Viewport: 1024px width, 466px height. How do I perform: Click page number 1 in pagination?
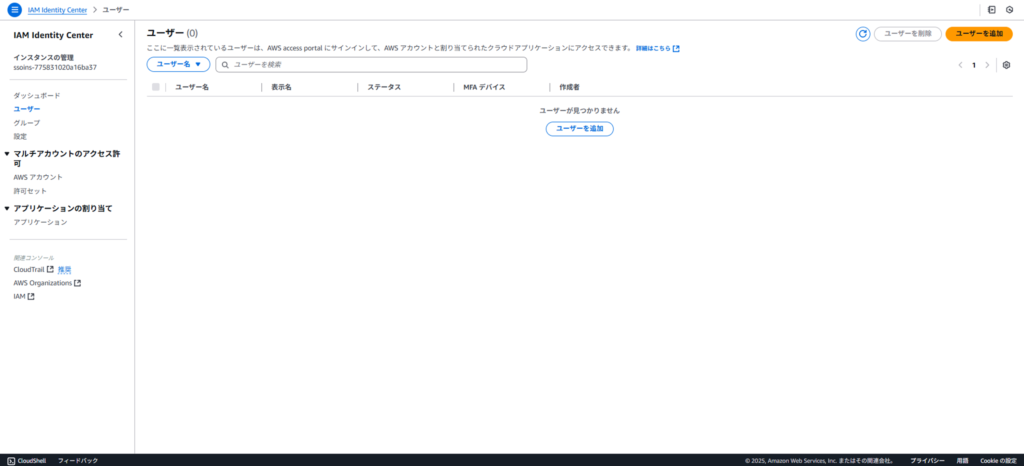point(974,65)
